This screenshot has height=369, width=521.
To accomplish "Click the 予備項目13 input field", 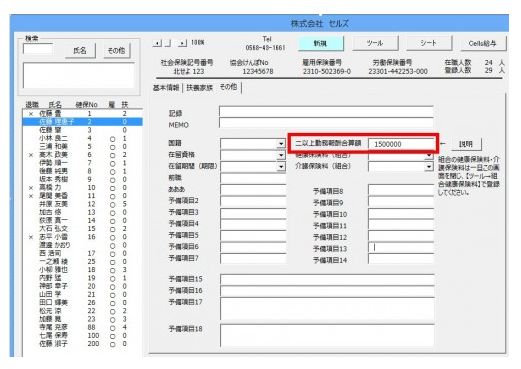I will [401, 248].
